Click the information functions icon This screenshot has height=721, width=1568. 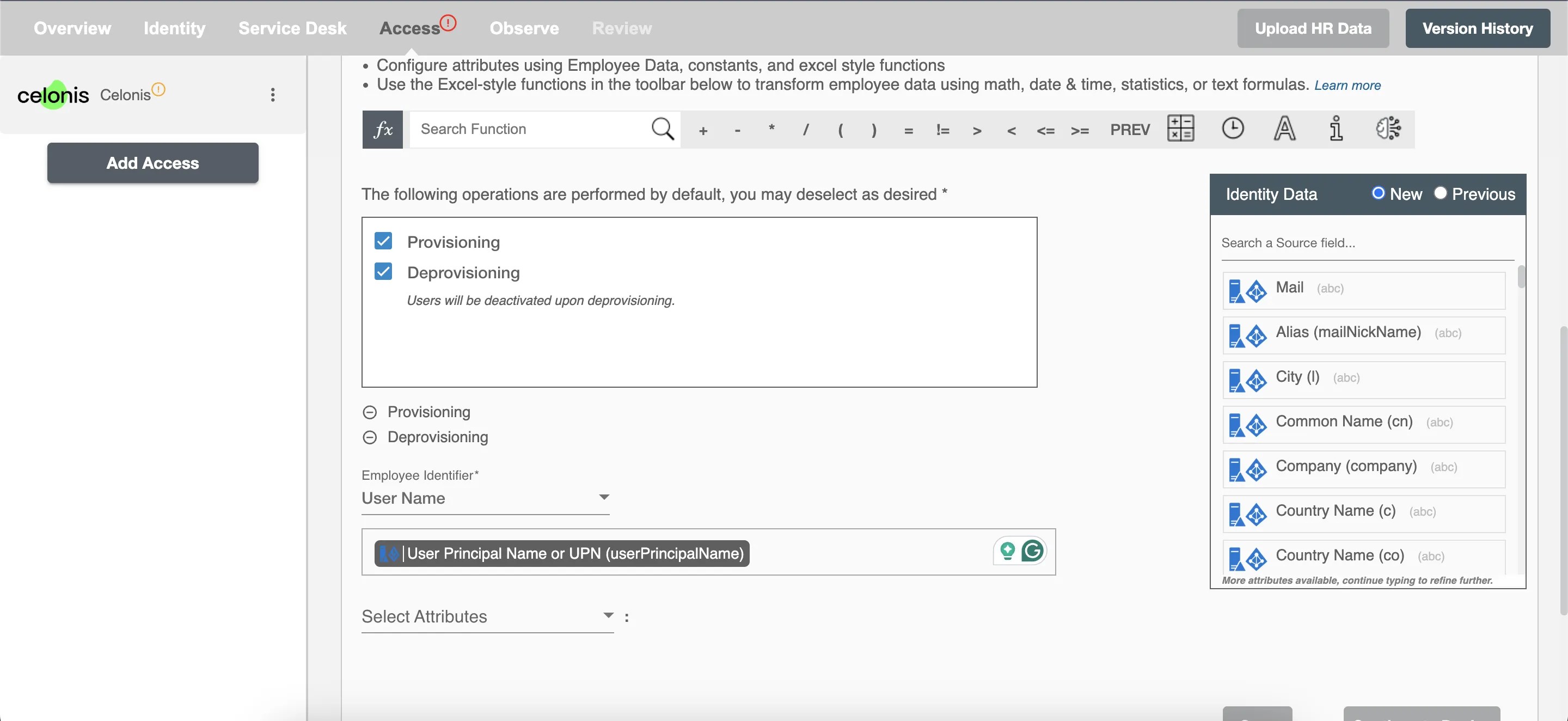[1336, 129]
